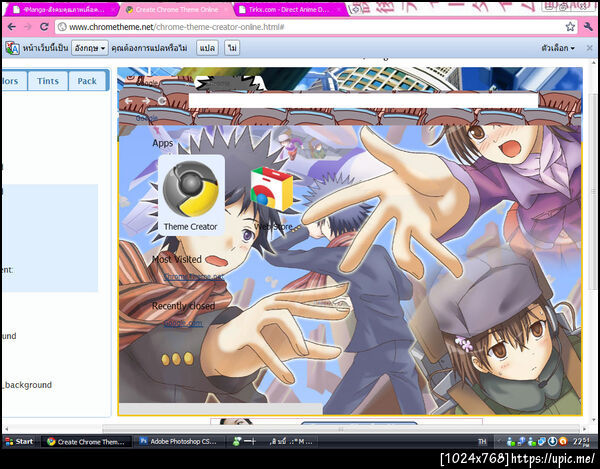Open the translate options dropdown at right

[558, 48]
